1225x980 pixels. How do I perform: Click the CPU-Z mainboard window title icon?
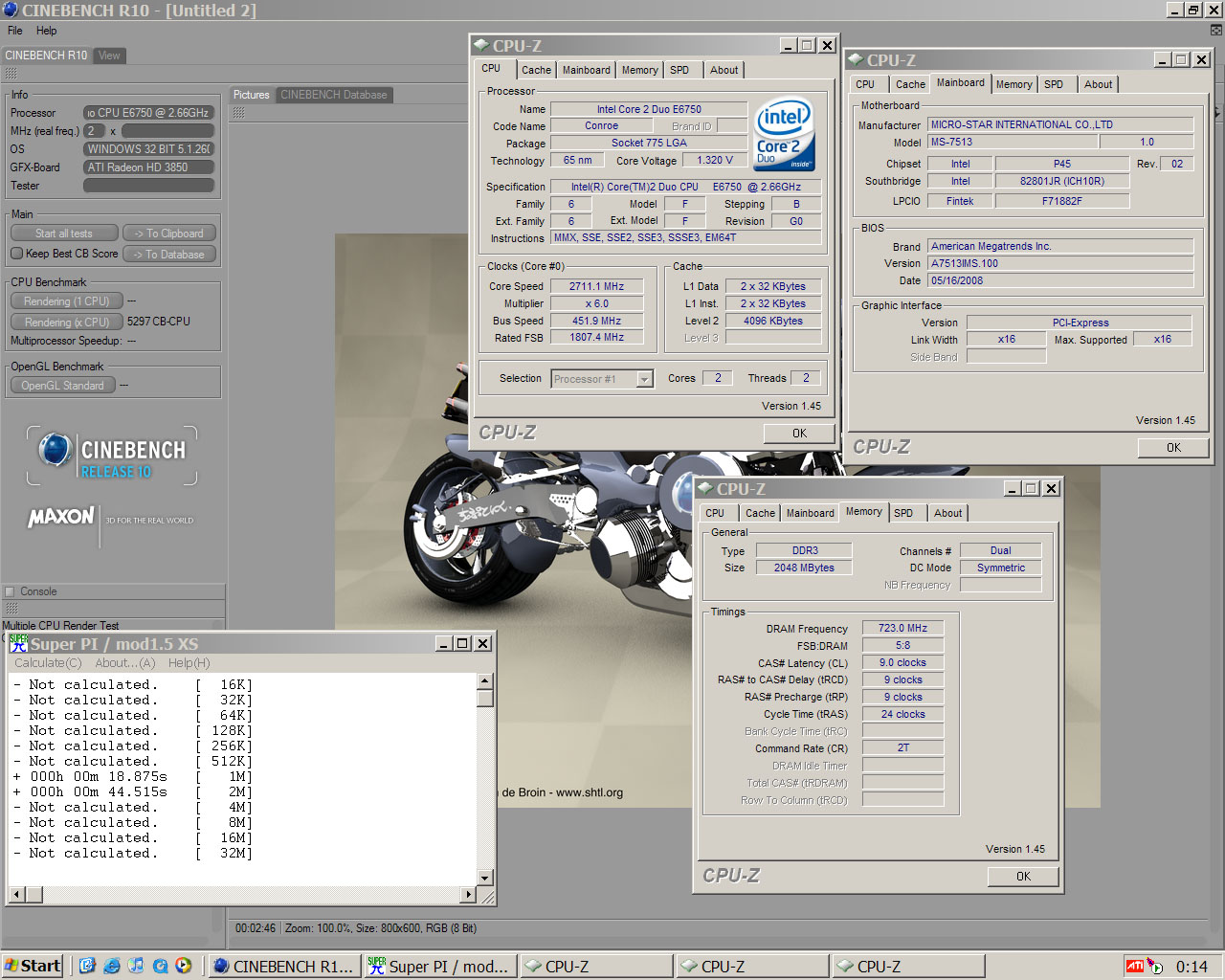click(856, 59)
